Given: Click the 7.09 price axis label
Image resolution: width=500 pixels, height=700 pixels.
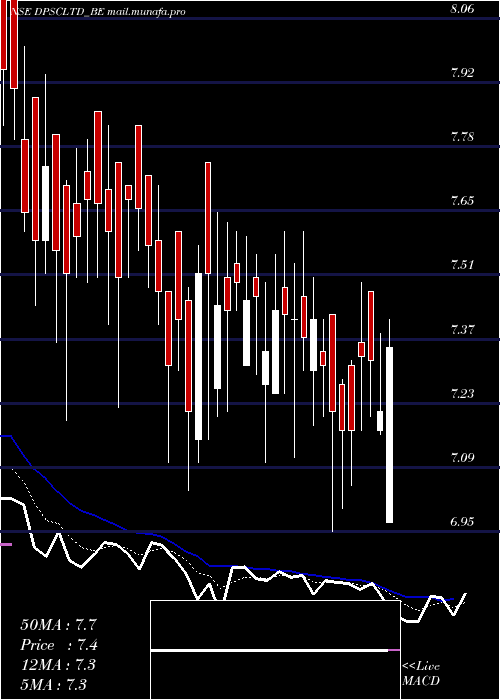Looking at the screenshot, I should tap(462, 458).
